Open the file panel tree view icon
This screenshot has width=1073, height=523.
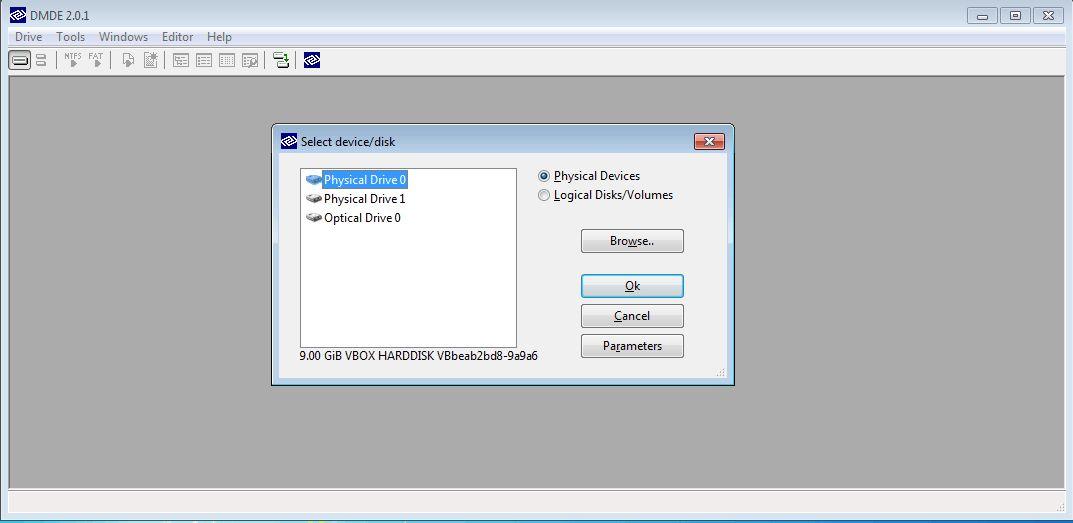point(181,60)
